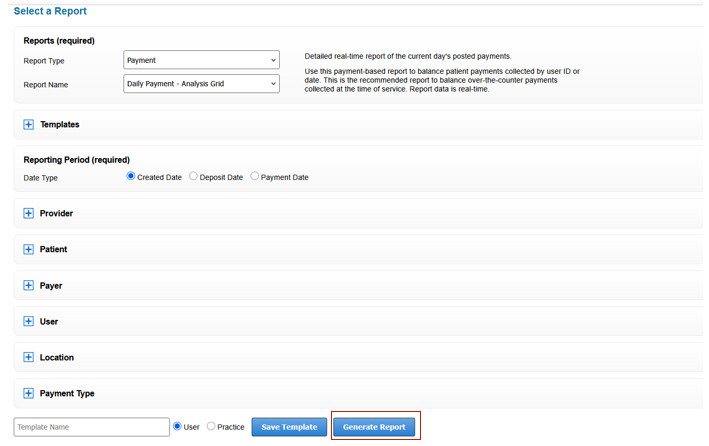Expand the Templates section plus icon
The image size is (709, 446).
[29, 125]
